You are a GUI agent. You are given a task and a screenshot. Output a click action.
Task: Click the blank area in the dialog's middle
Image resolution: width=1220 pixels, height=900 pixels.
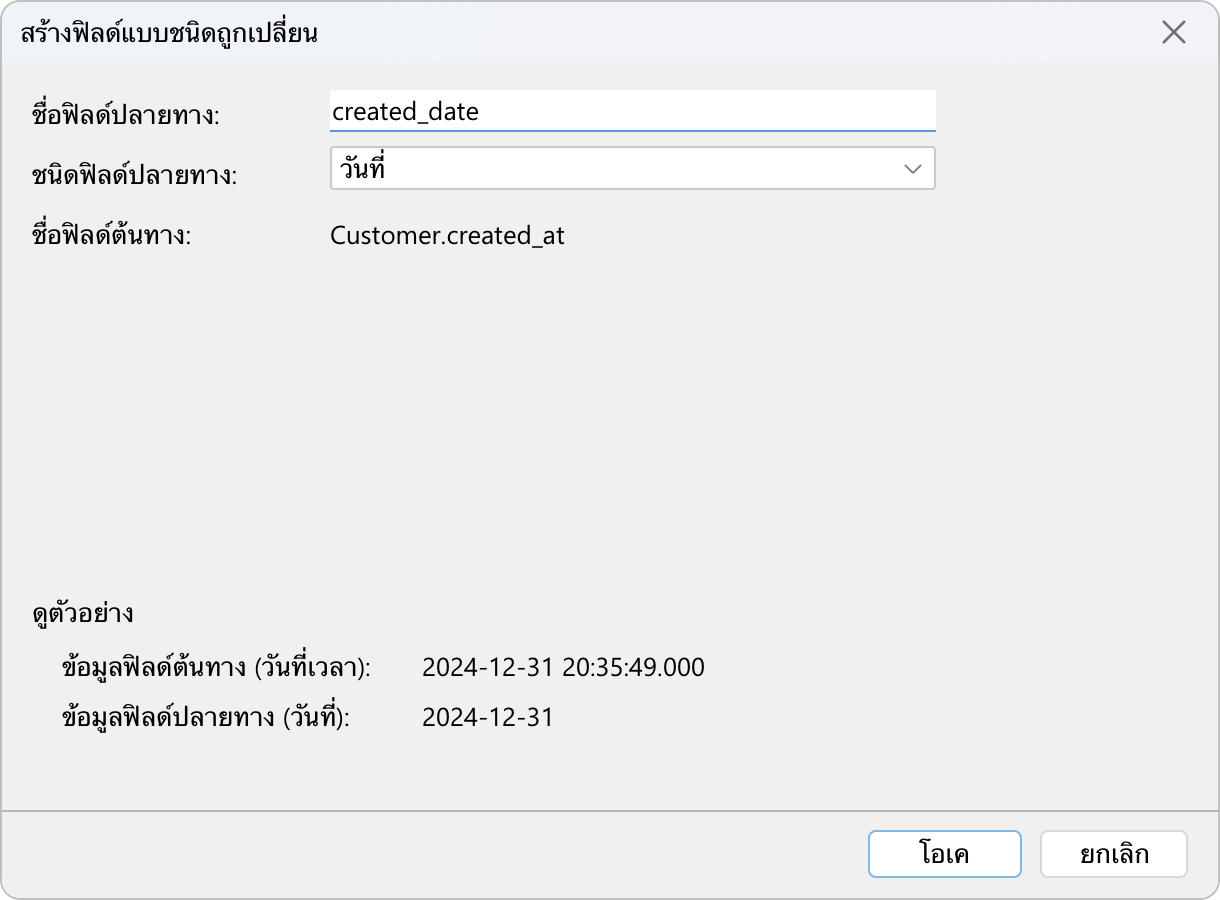click(x=610, y=420)
